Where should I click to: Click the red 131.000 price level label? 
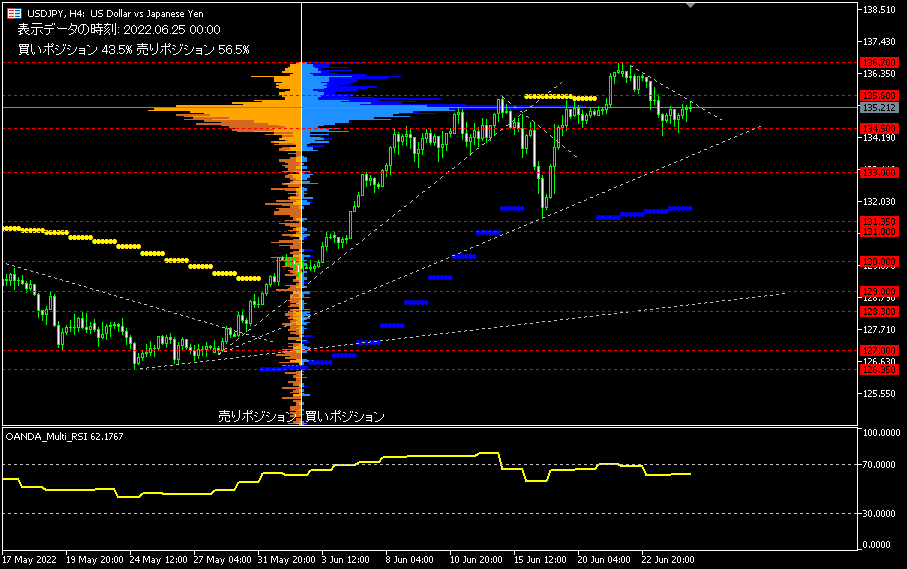879,231
